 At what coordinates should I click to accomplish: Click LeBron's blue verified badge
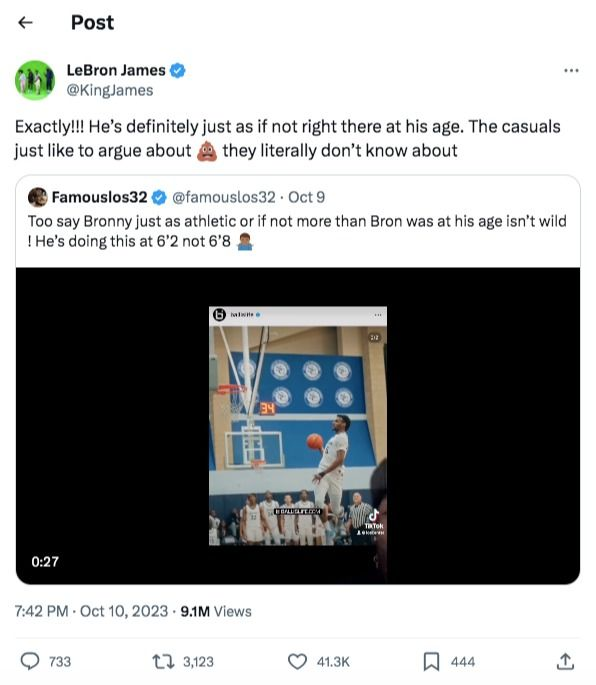coord(177,70)
